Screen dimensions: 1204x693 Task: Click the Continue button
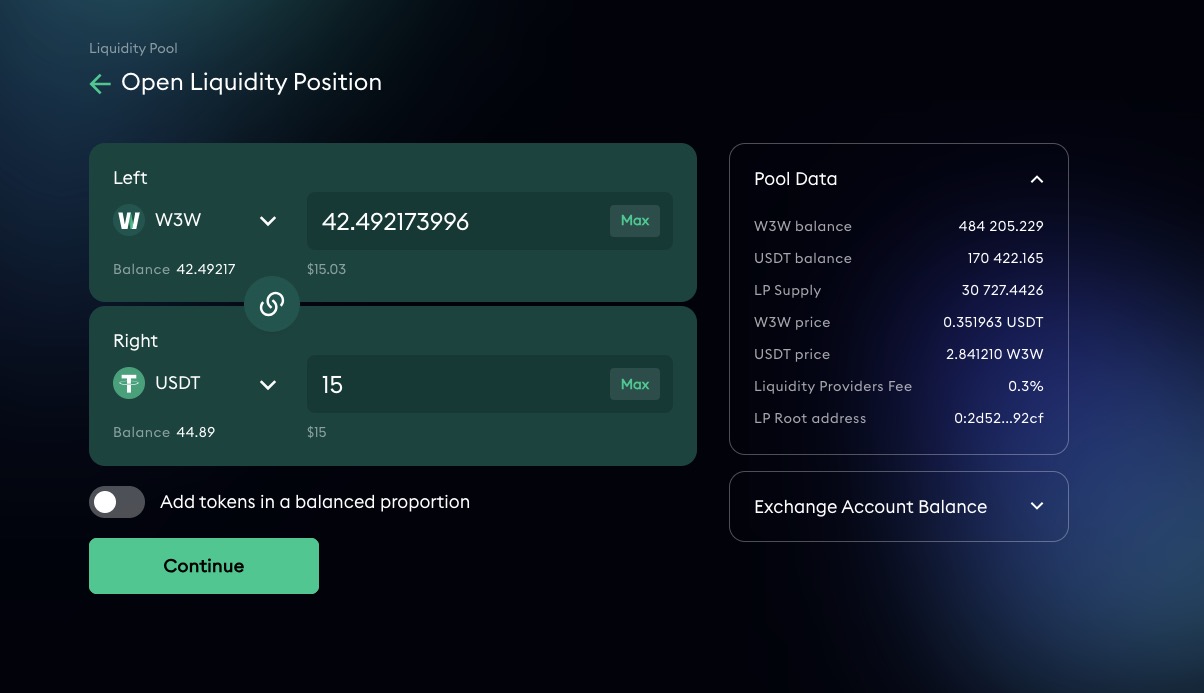click(x=204, y=566)
